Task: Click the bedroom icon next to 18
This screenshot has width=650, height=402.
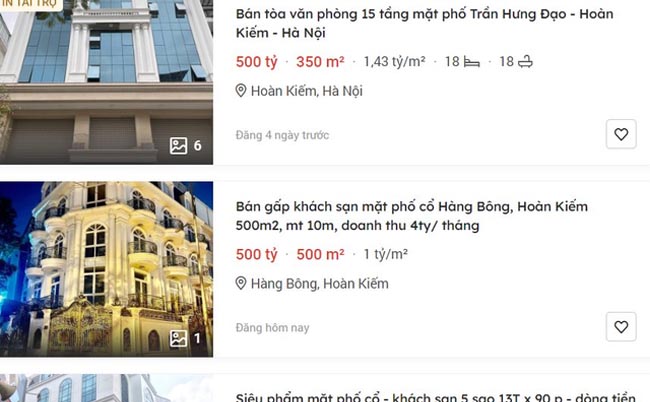Action: coord(472,62)
